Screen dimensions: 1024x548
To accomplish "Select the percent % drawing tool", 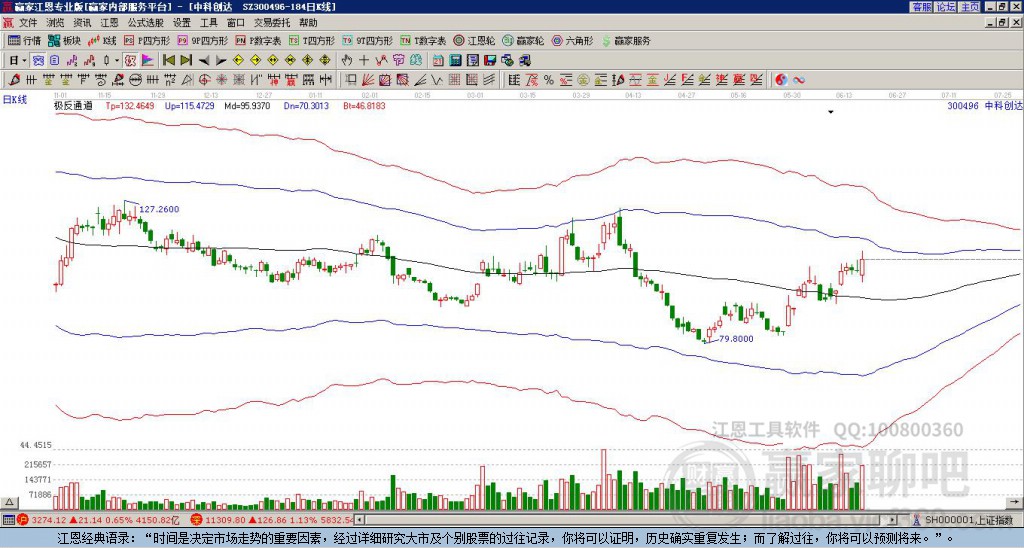I will 549,80.
